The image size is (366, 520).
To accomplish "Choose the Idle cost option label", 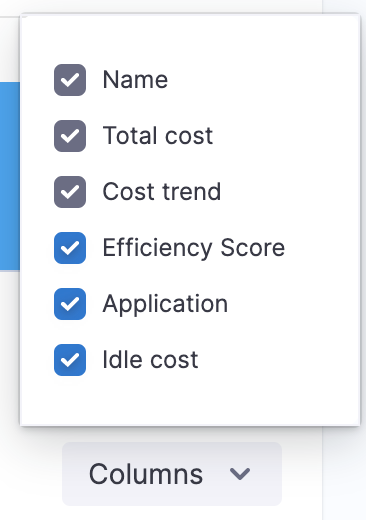I will [x=150, y=360].
